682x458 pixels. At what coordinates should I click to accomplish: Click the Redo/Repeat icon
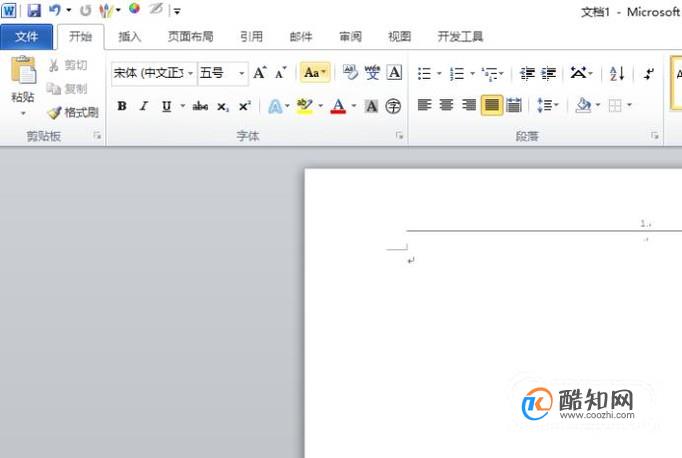pos(85,10)
